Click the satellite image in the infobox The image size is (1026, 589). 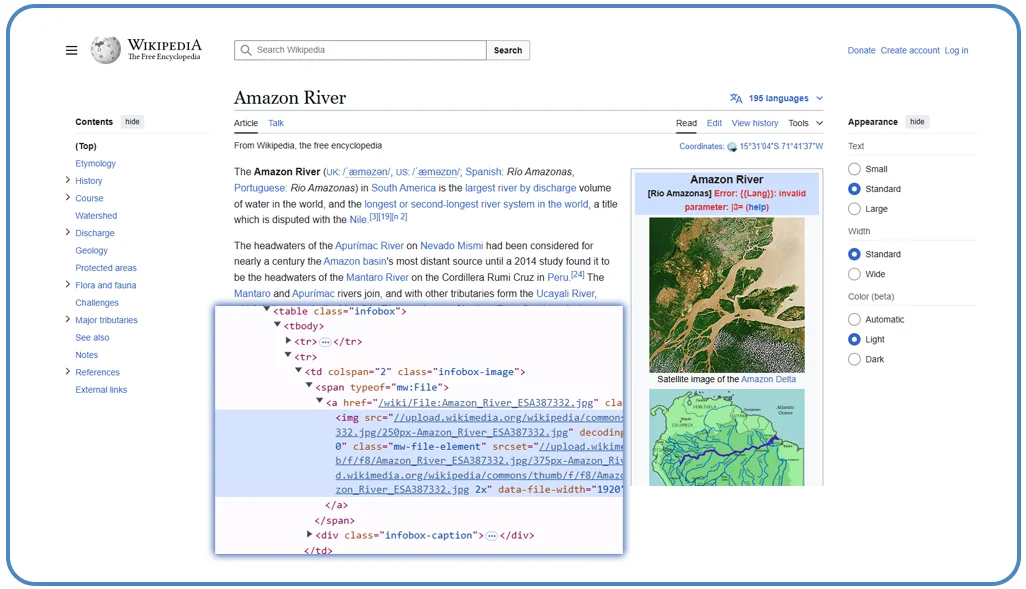(727, 295)
